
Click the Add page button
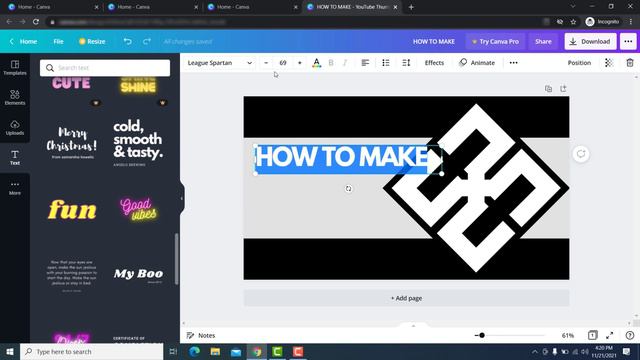click(x=407, y=298)
